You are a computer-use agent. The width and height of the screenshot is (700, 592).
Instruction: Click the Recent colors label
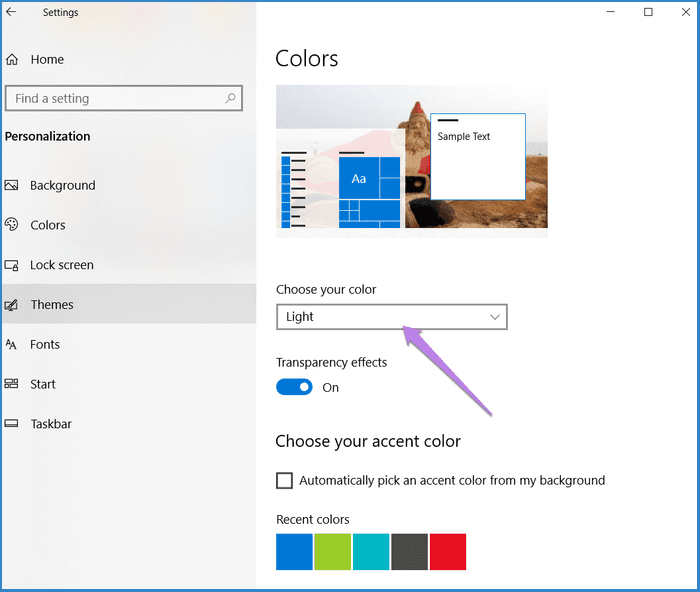312,520
